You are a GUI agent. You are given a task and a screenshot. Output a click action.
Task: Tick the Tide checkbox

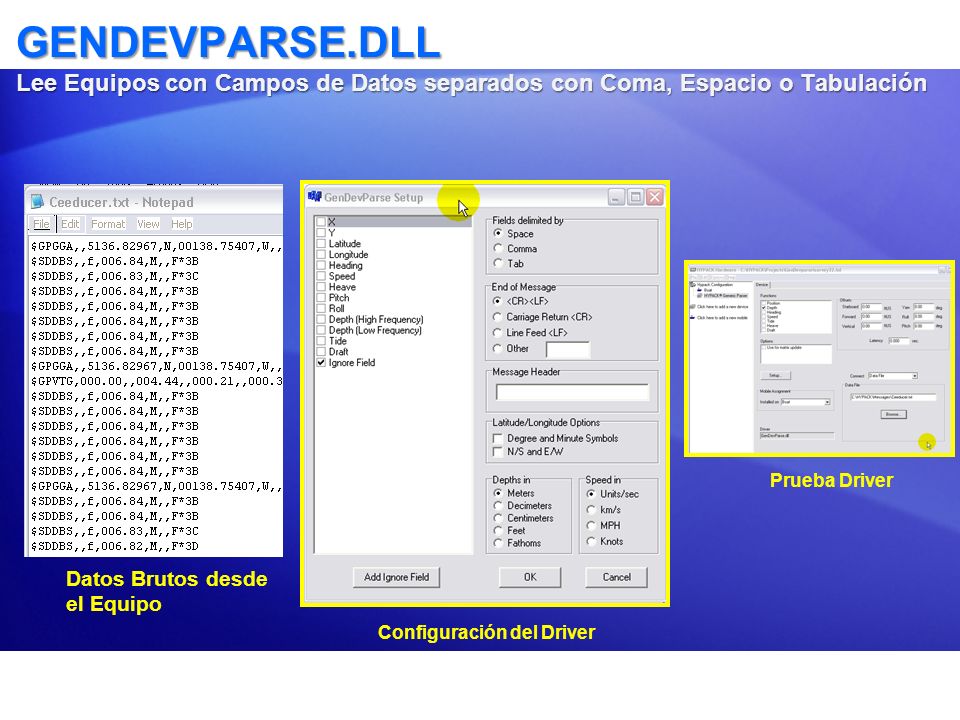321,341
